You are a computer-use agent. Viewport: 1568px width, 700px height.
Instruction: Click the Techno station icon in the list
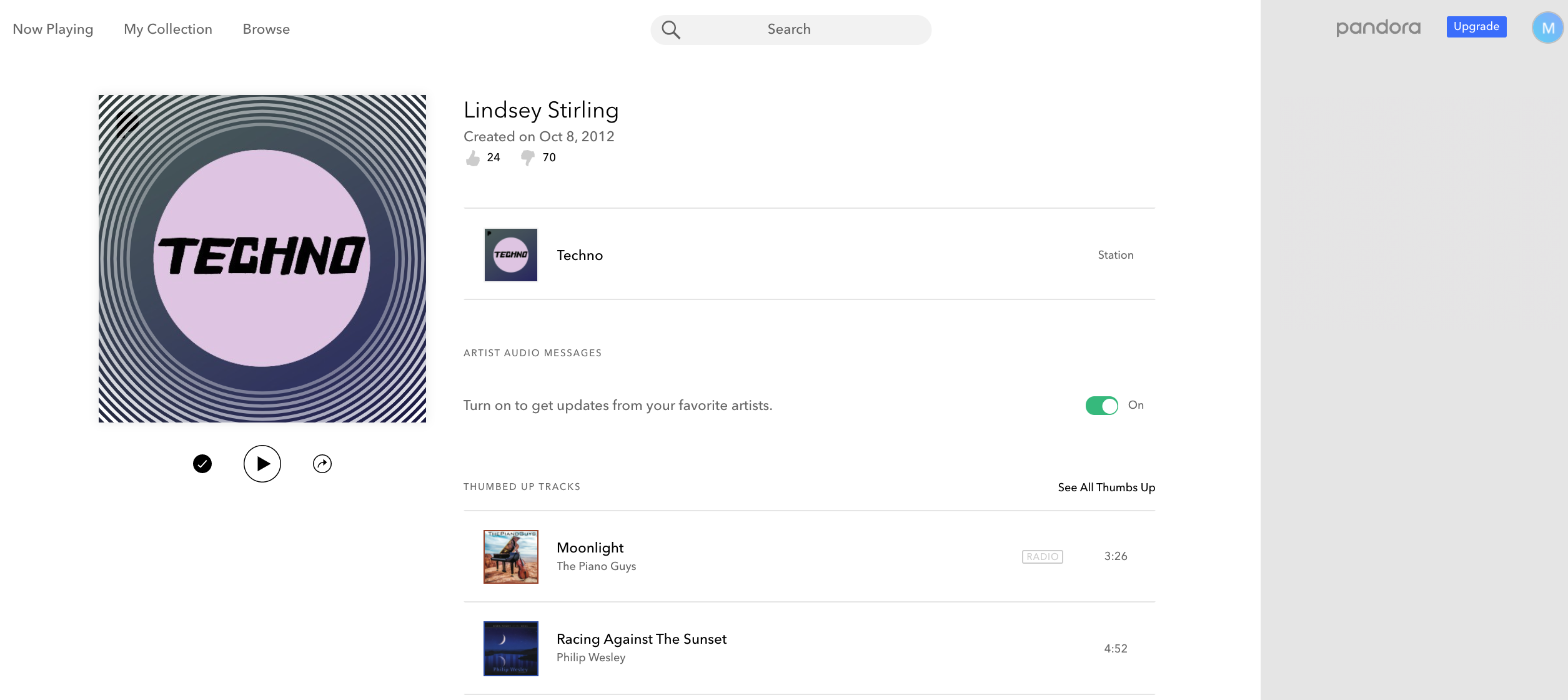pos(510,254)
